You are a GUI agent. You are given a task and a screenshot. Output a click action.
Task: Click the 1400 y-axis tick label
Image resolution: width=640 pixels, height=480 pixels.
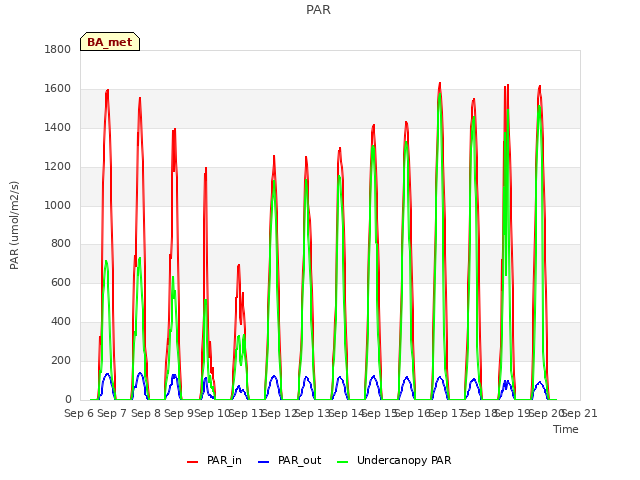pos(58,128)
